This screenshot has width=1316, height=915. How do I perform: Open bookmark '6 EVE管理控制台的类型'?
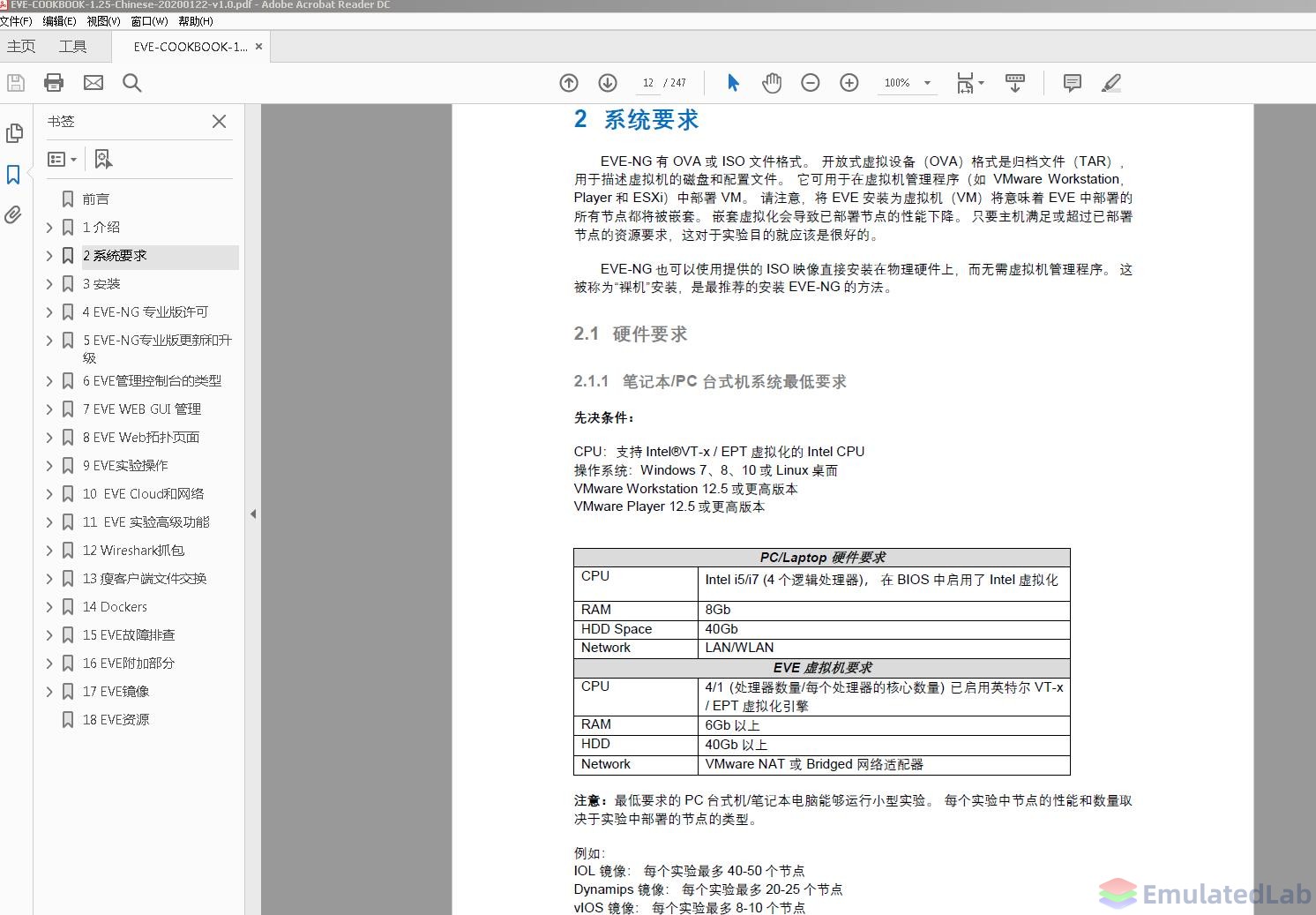152,381
